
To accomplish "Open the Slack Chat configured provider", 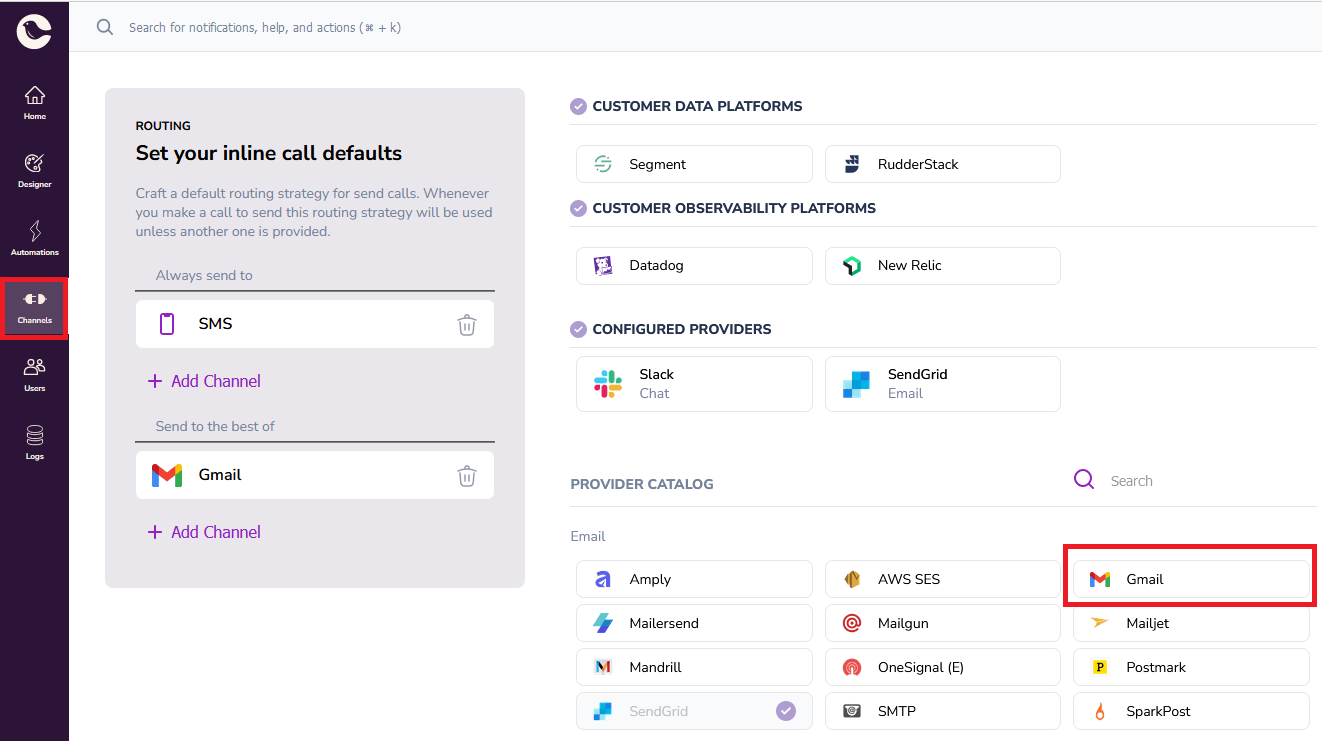I will click(693, 383).
